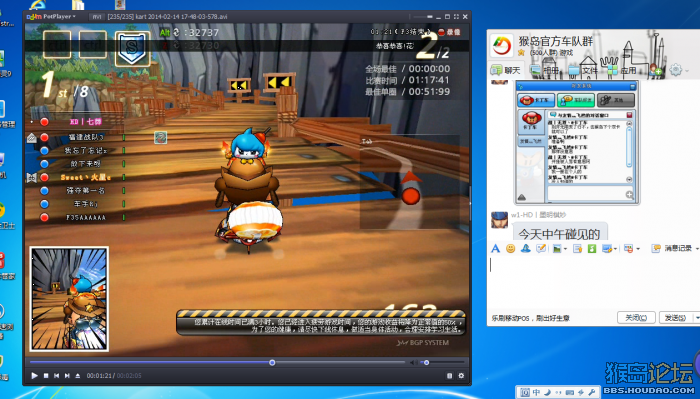
Task: Open the IME soft keyboard icon
Action: (570, 392)
